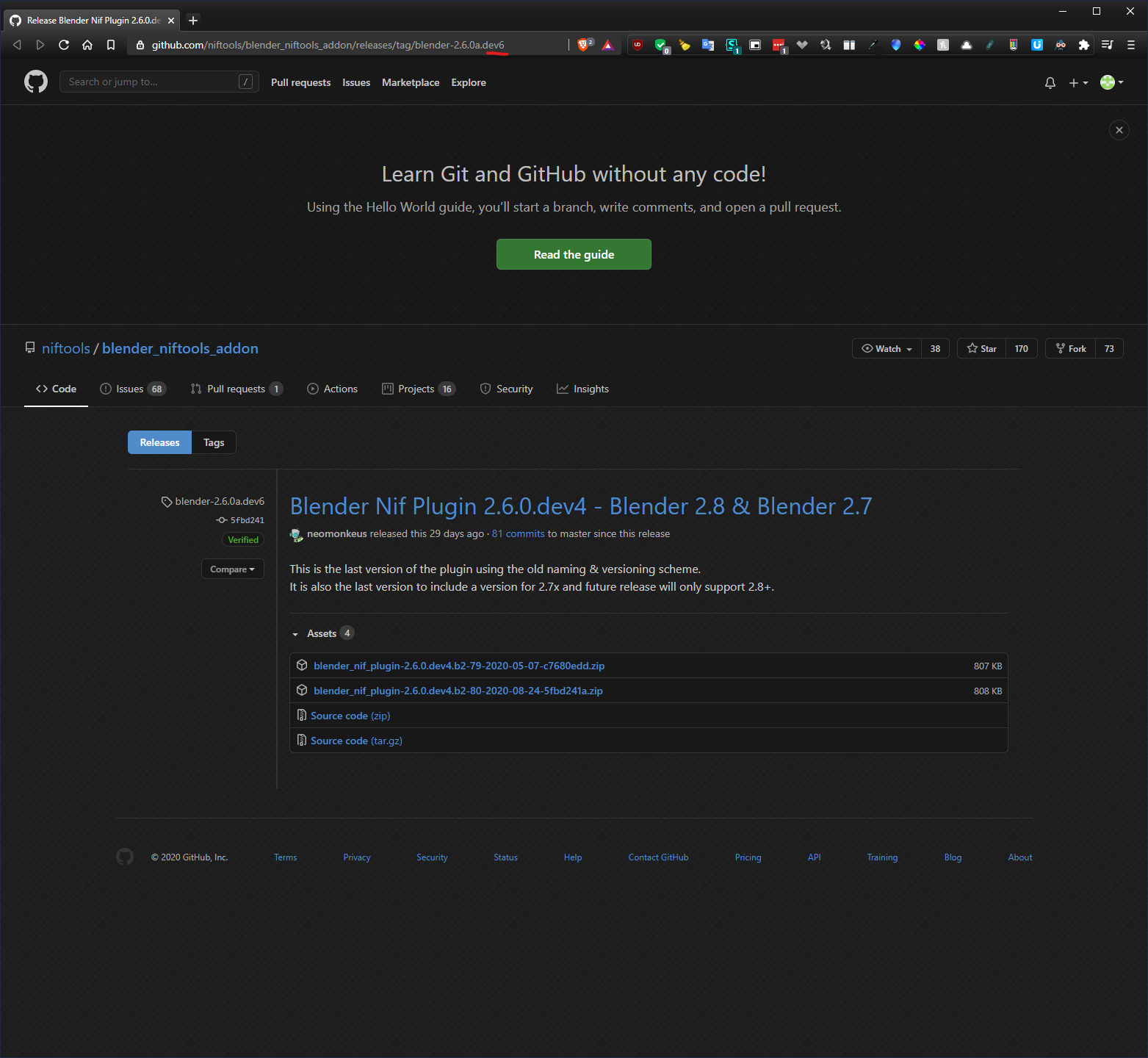Open the media playlist control icon
Screen dimensions: 1148x1058
point(1108,45)
